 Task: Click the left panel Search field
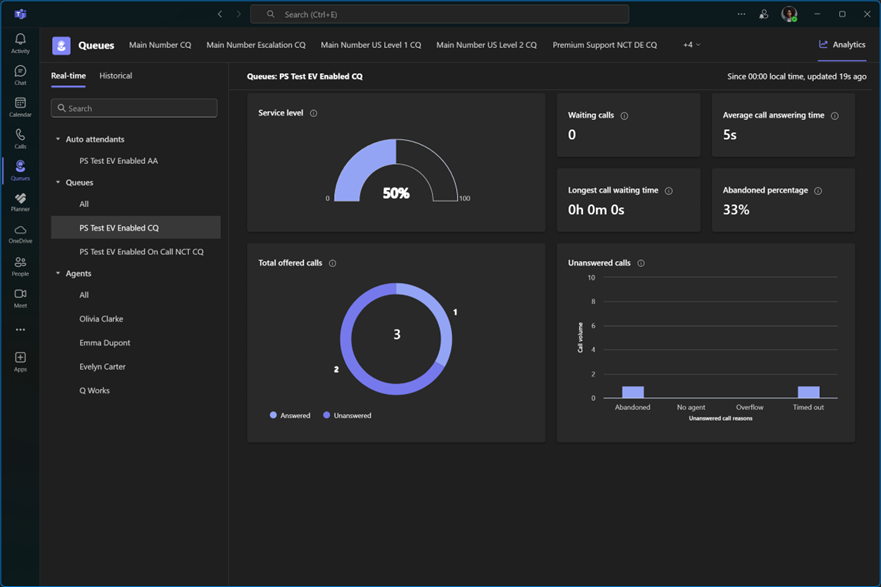pos(134,108)
